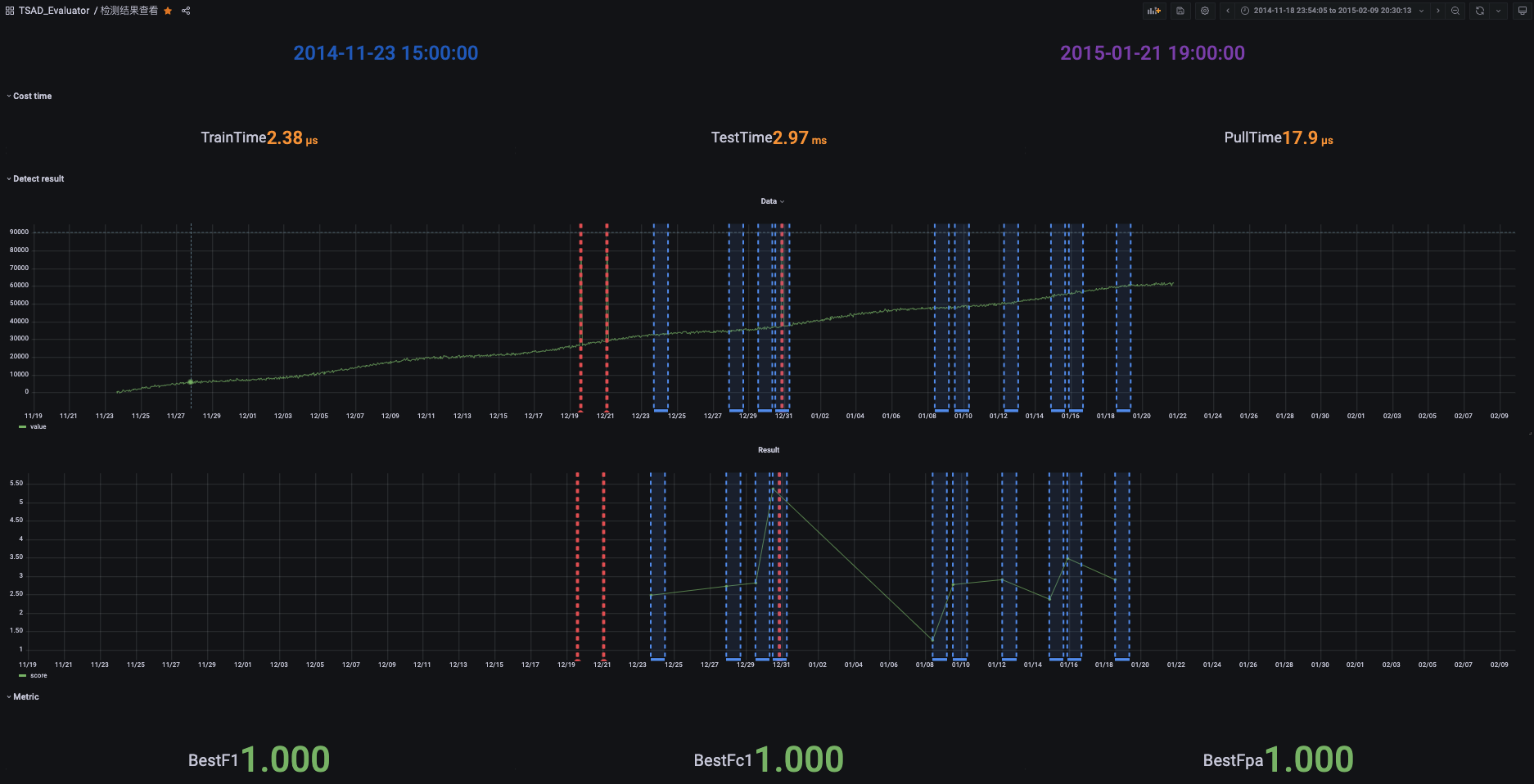Viewport: 1534px width, 784px height.
Task: Click TSAD_Evaluator breadcrumb link
Action: [54, 11]
